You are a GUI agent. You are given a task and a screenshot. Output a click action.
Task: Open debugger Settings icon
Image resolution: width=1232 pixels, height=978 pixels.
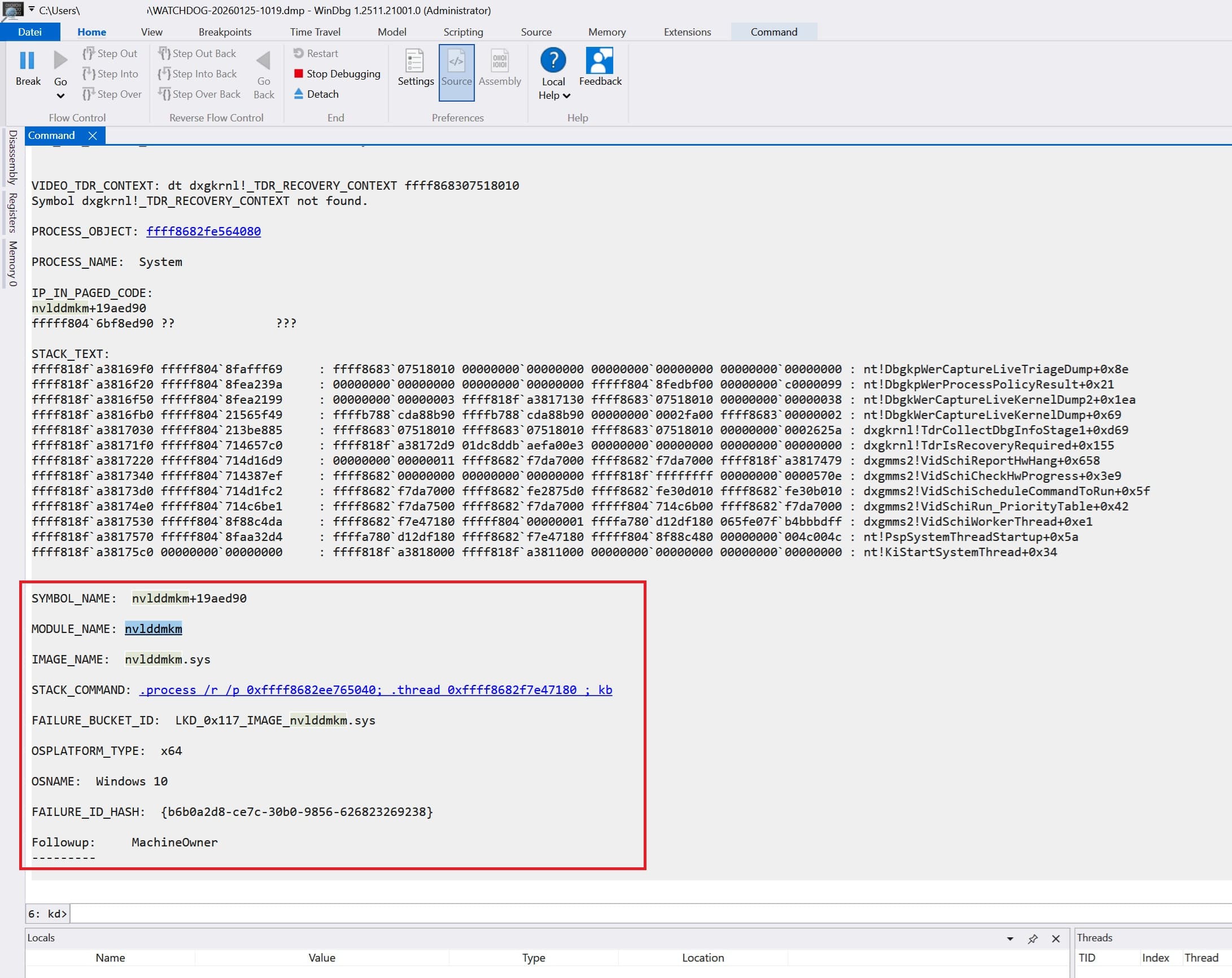[x=415, y=62]
